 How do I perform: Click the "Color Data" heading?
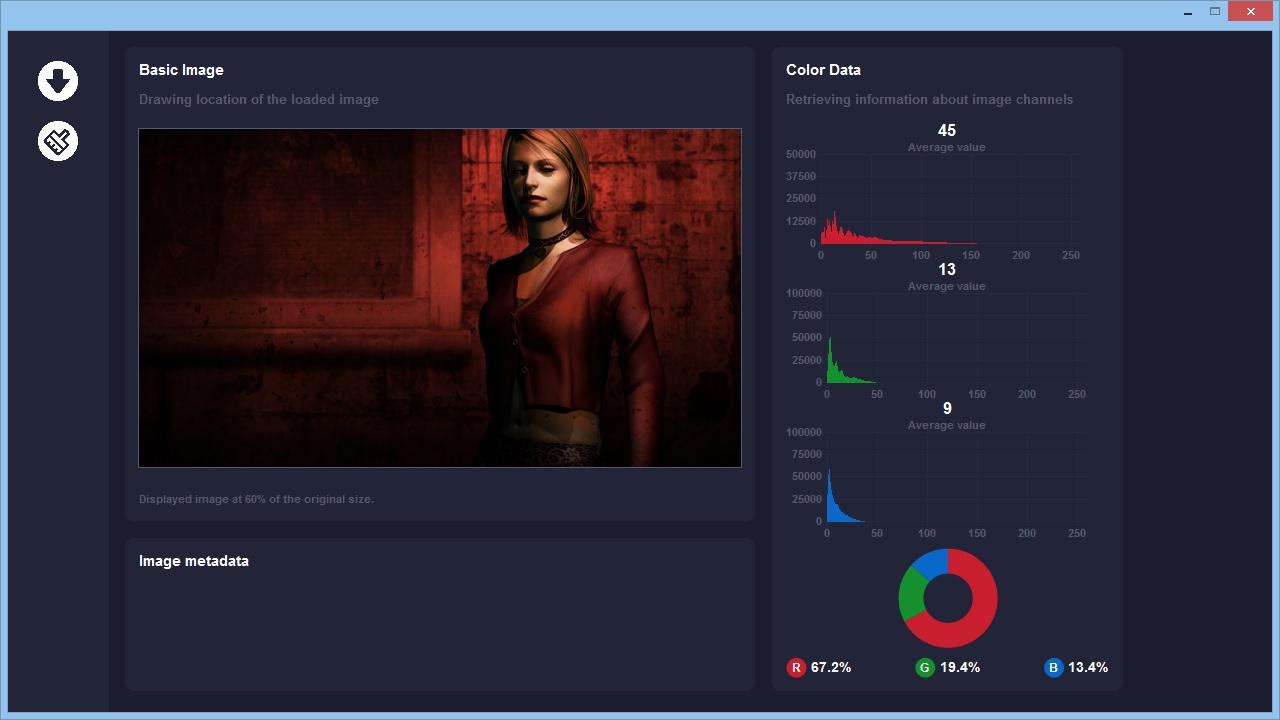[823, 70]
